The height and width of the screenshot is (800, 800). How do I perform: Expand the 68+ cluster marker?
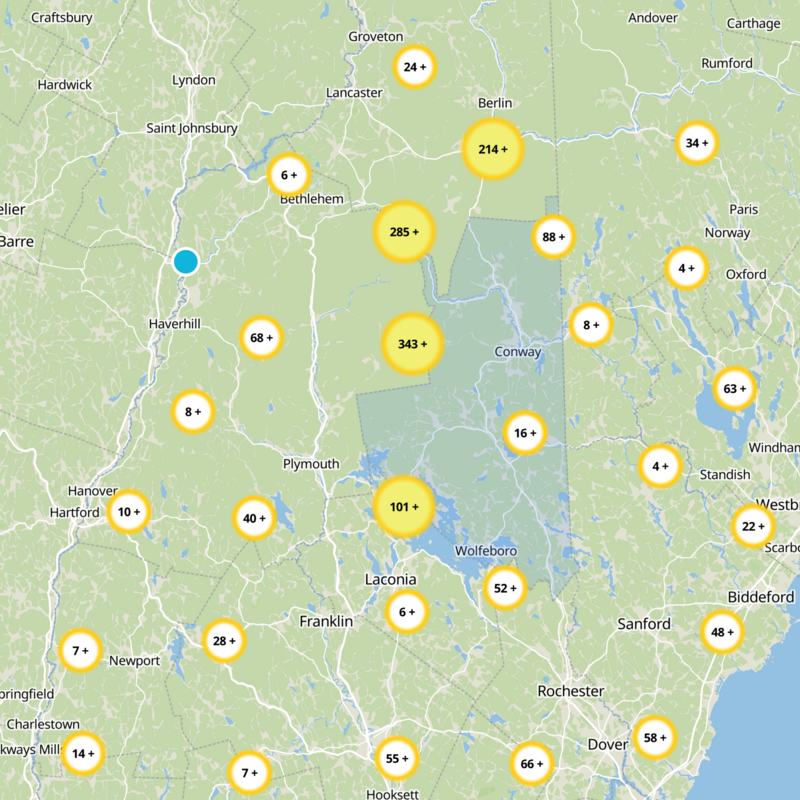261,338
